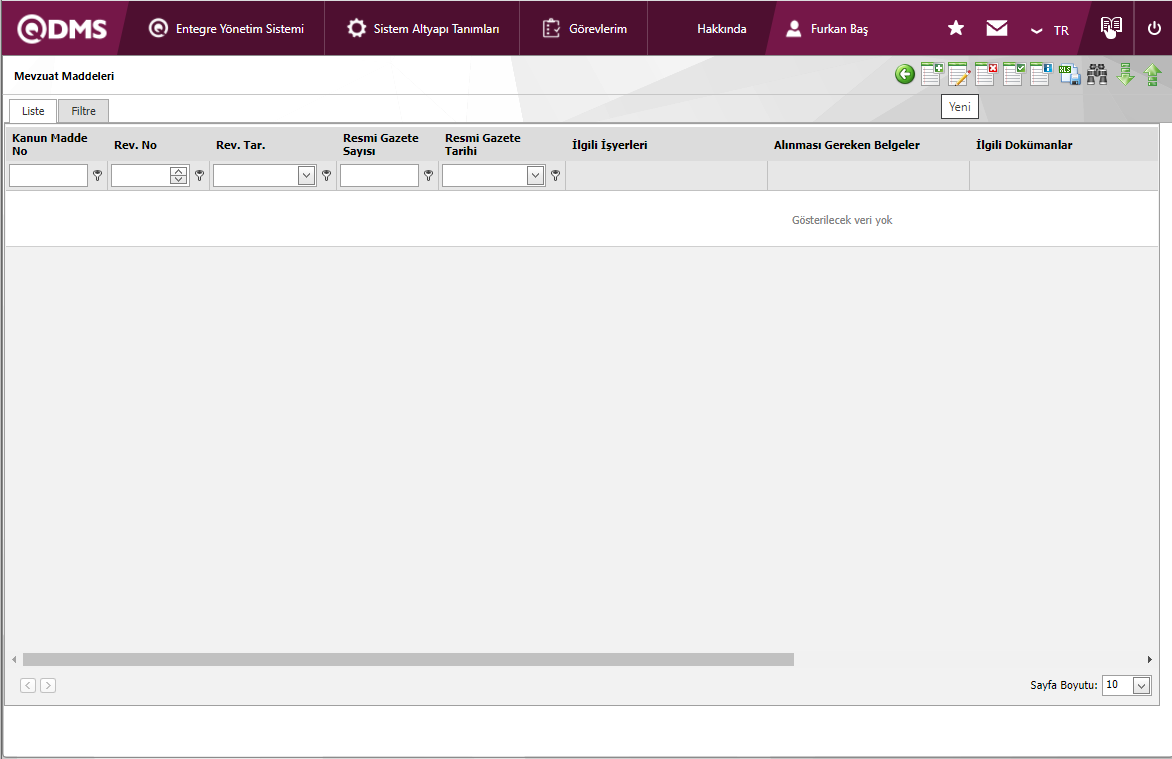Click filter icon for Resmi Gazete Sayısı
The height and width of the screenshot is (759, 1172).
click(x=428, y=175)
